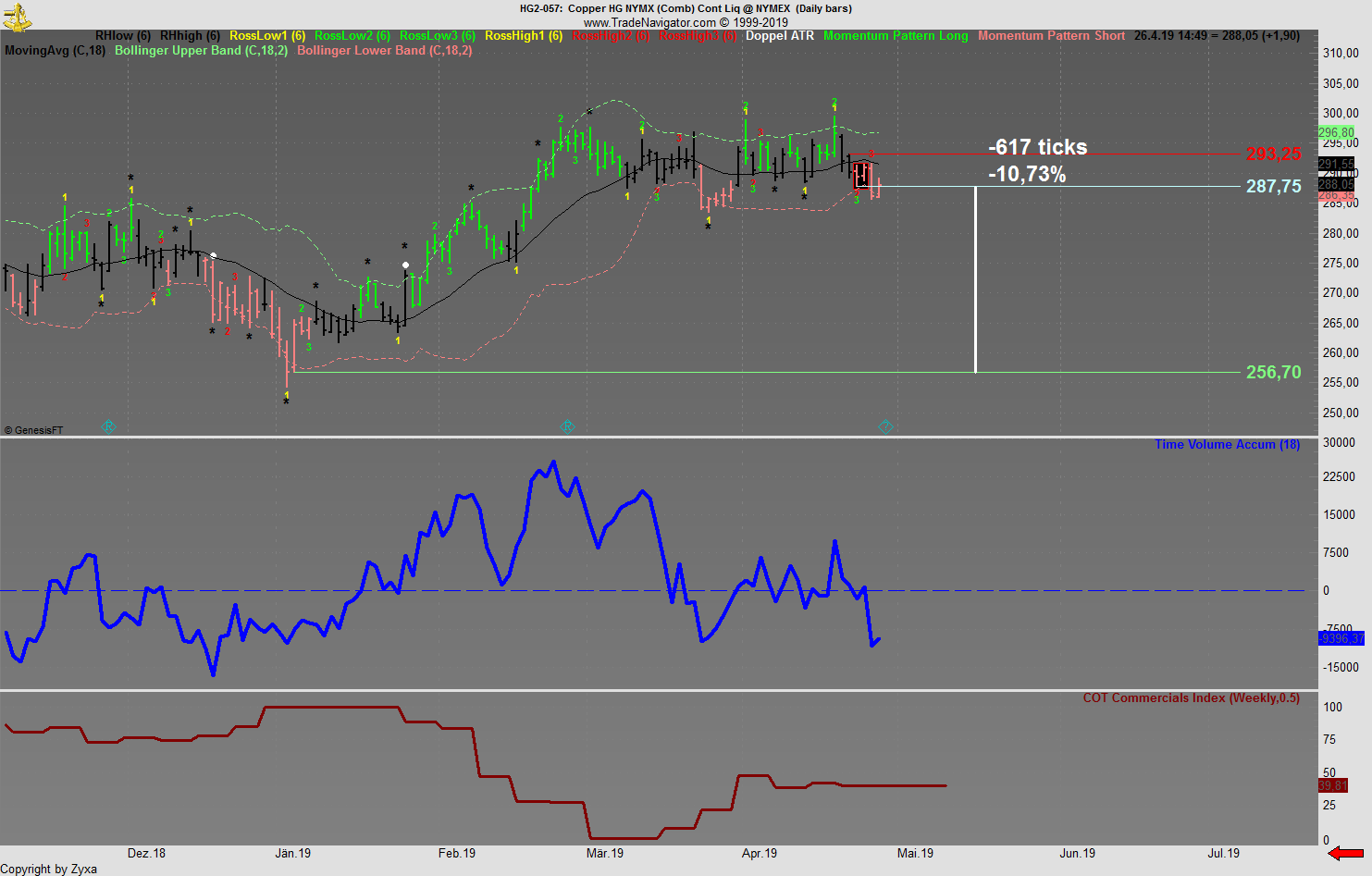
Task: Select the RHlow (6) indicator label
Action: 123,36
